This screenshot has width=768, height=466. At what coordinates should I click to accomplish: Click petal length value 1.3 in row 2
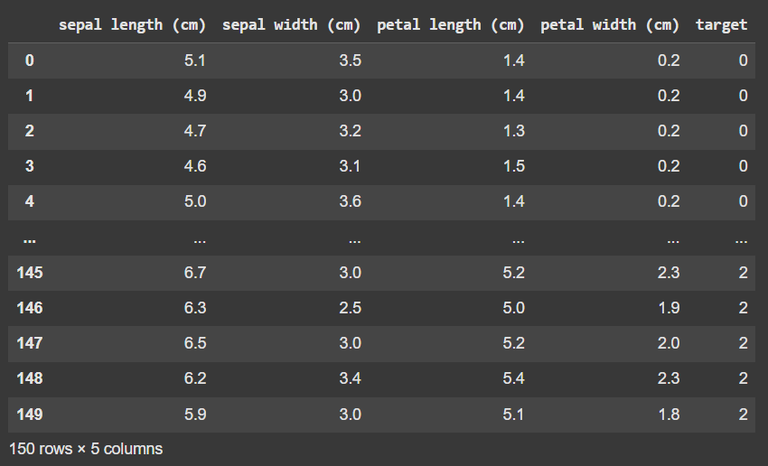(x=514, y=131)
